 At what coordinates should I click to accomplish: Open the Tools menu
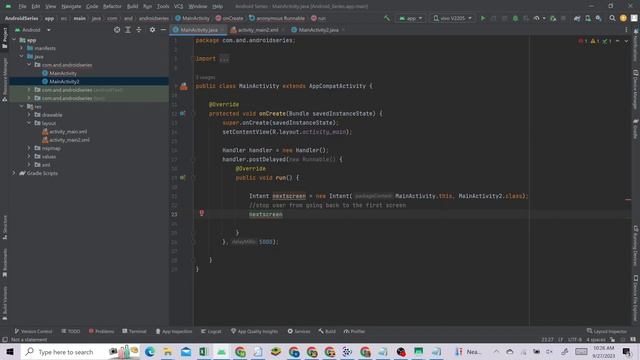tap(162, 6)
